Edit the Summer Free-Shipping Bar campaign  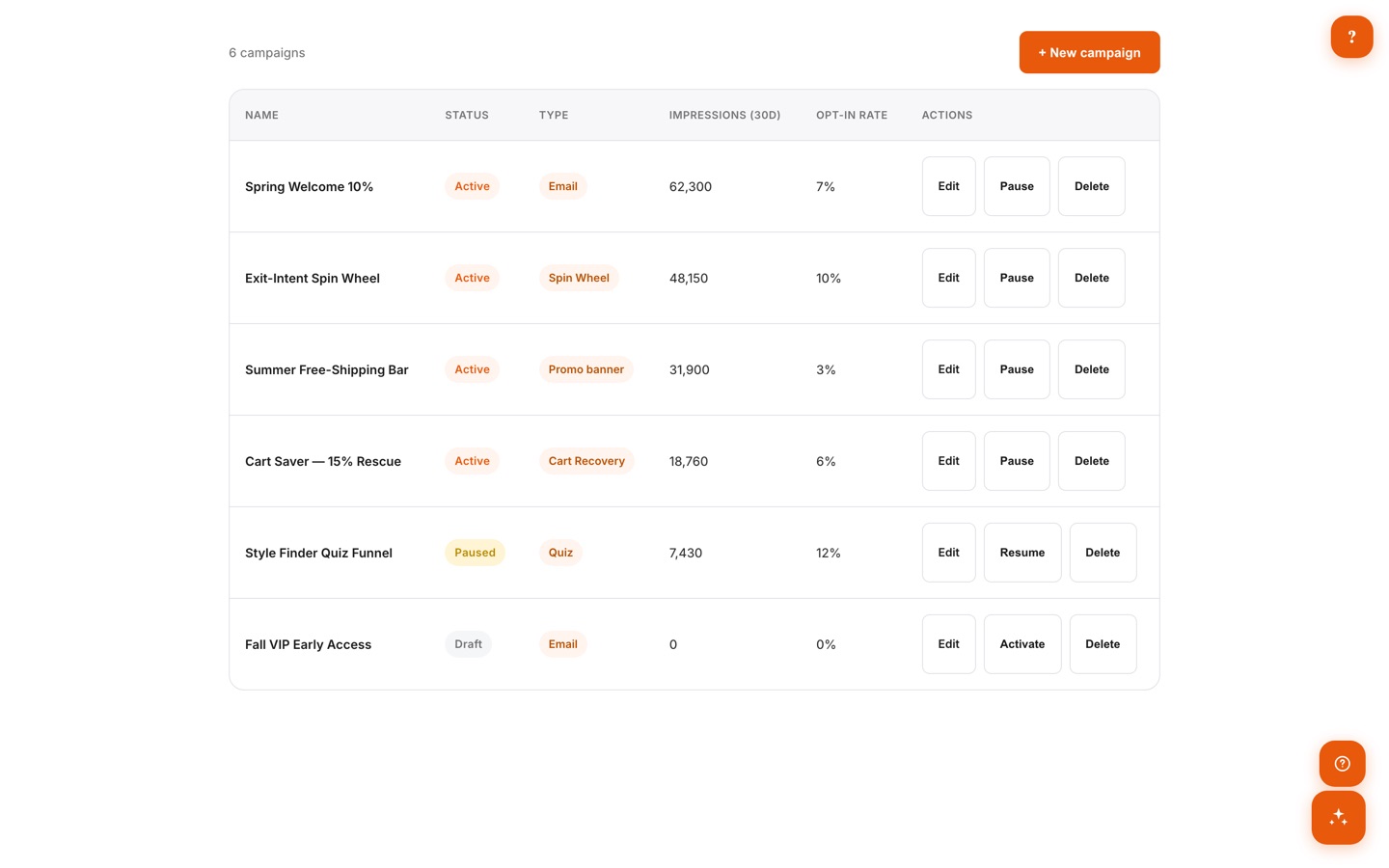point(948,369)
